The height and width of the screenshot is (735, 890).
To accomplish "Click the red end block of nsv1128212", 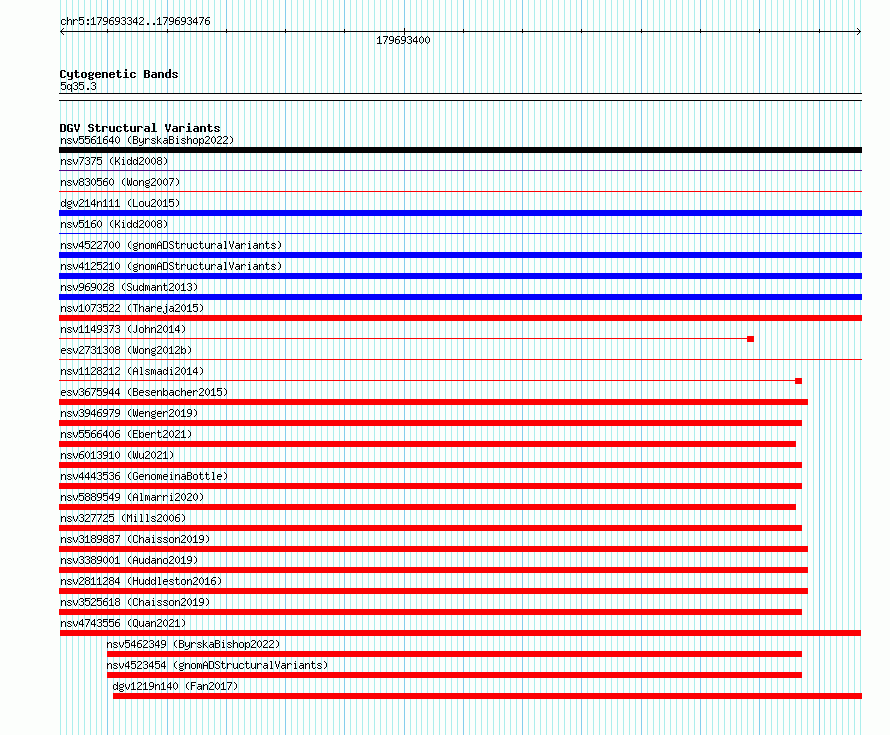I will tap(799, 381).
